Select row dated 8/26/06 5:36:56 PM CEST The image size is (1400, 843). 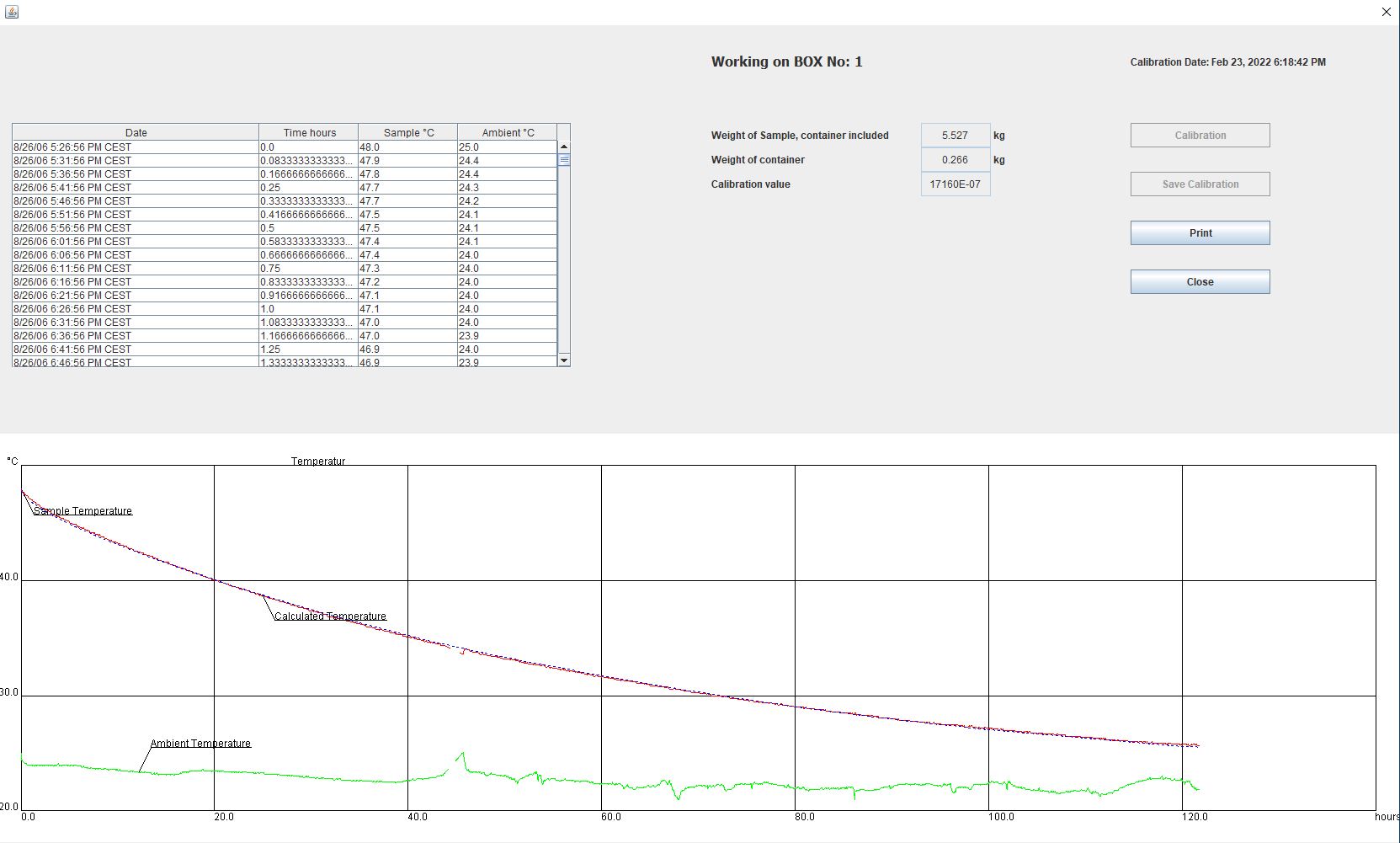tap(285, 174)
